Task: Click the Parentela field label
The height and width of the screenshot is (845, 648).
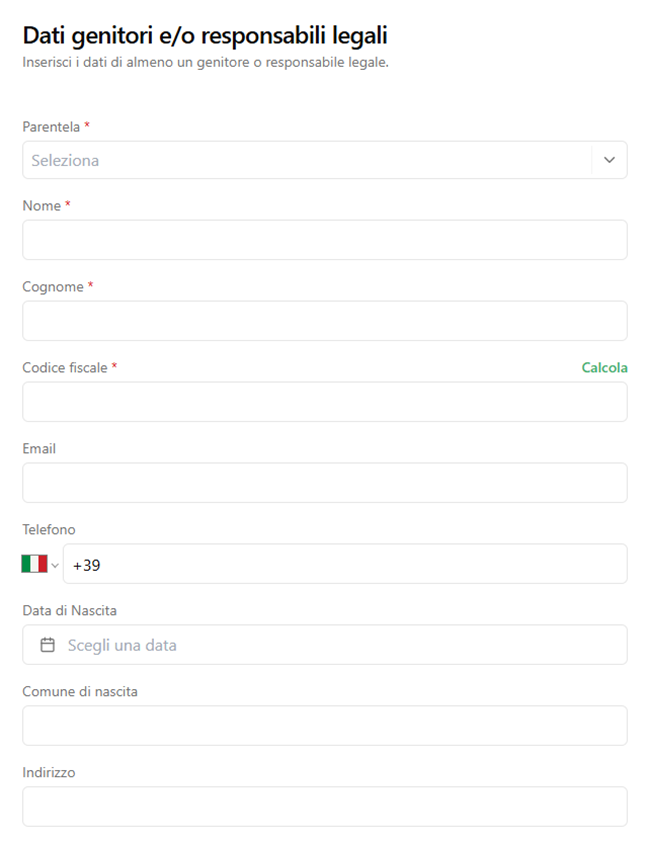Action: 51,127
